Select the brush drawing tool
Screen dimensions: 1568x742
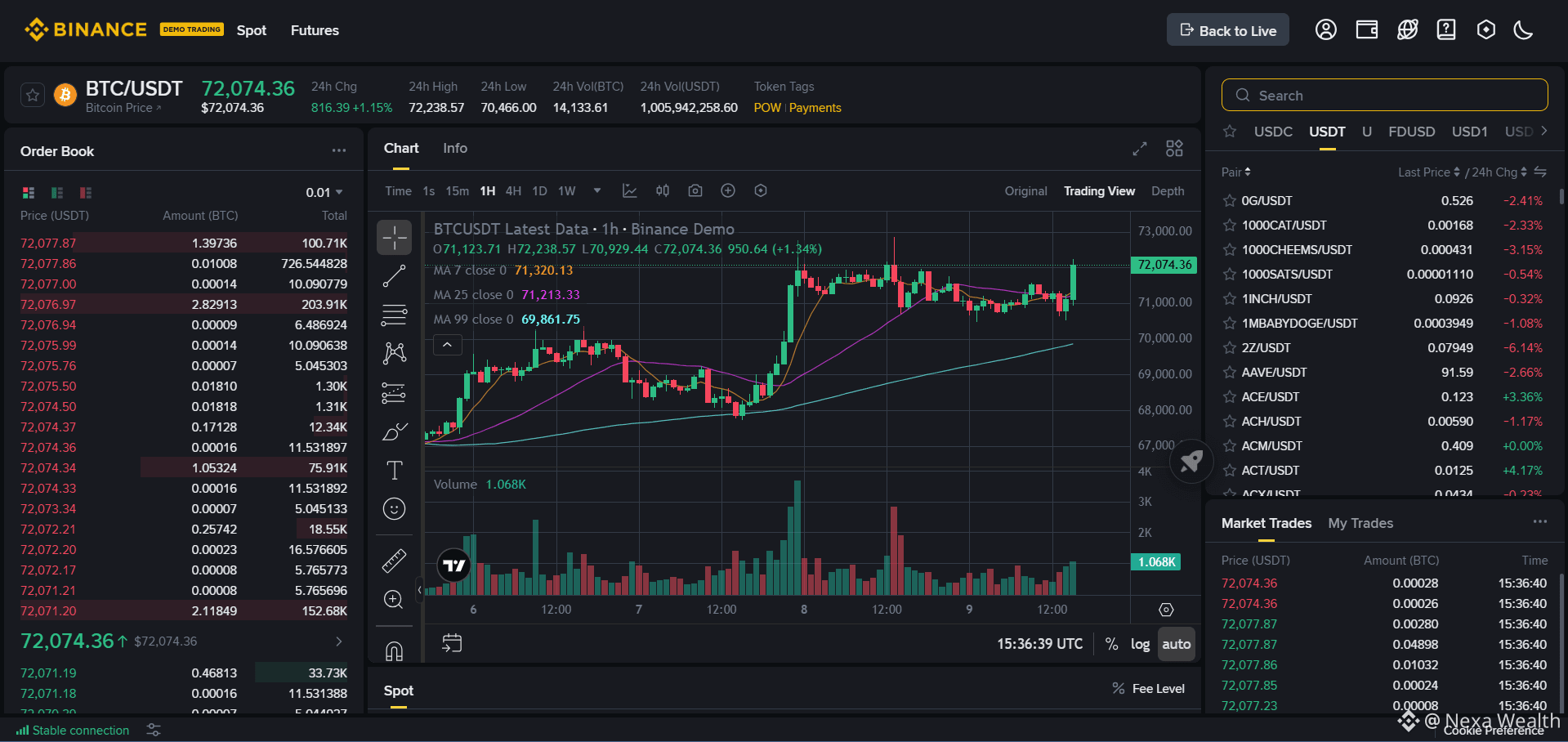point(394,431)
